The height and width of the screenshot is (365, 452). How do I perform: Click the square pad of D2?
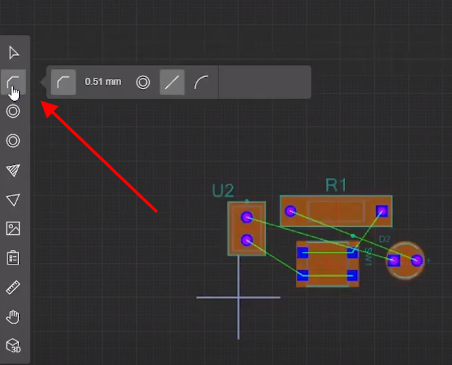394,260
